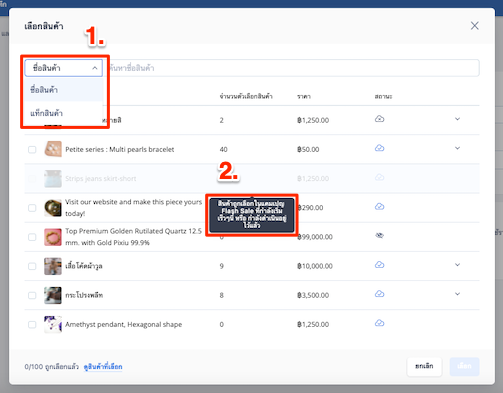
Task: Expand variants of เสื้อโค้ตผ้าวูล
Action: pos(457,265)
